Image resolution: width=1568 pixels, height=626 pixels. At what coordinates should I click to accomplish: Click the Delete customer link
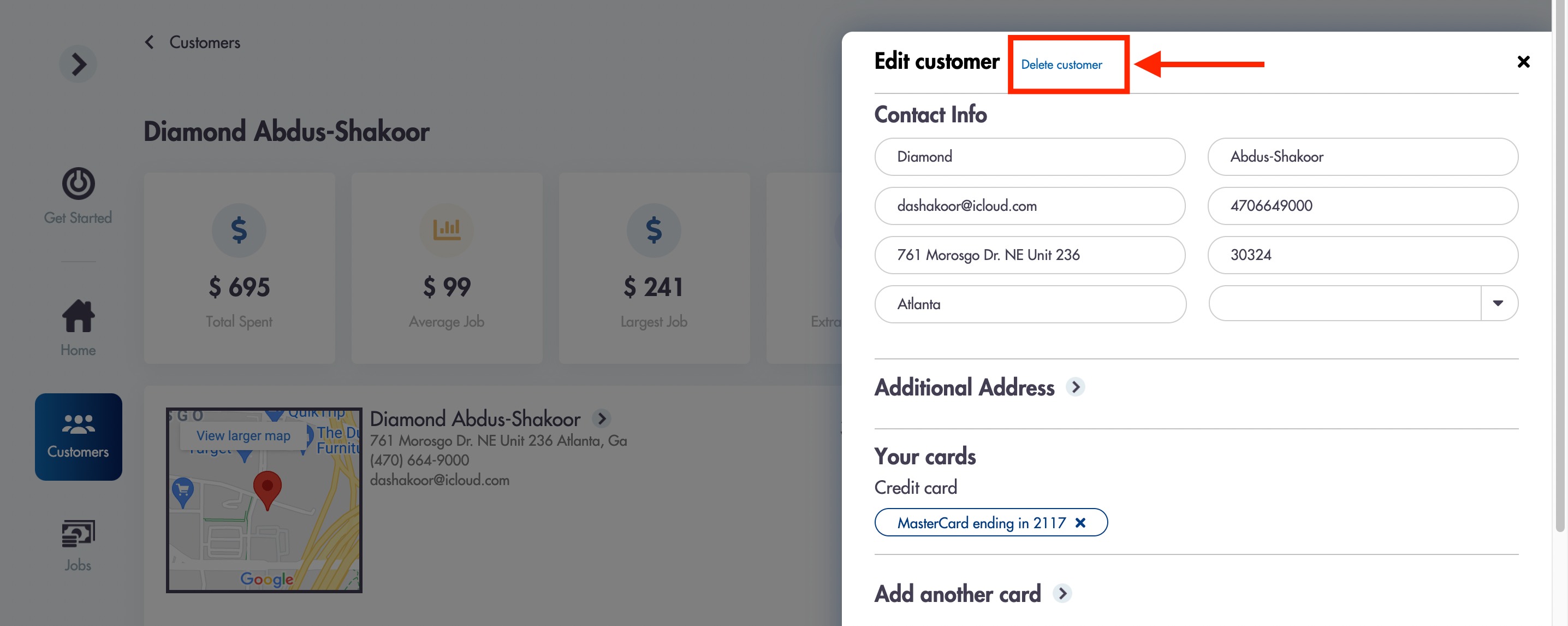point(1061,64)
